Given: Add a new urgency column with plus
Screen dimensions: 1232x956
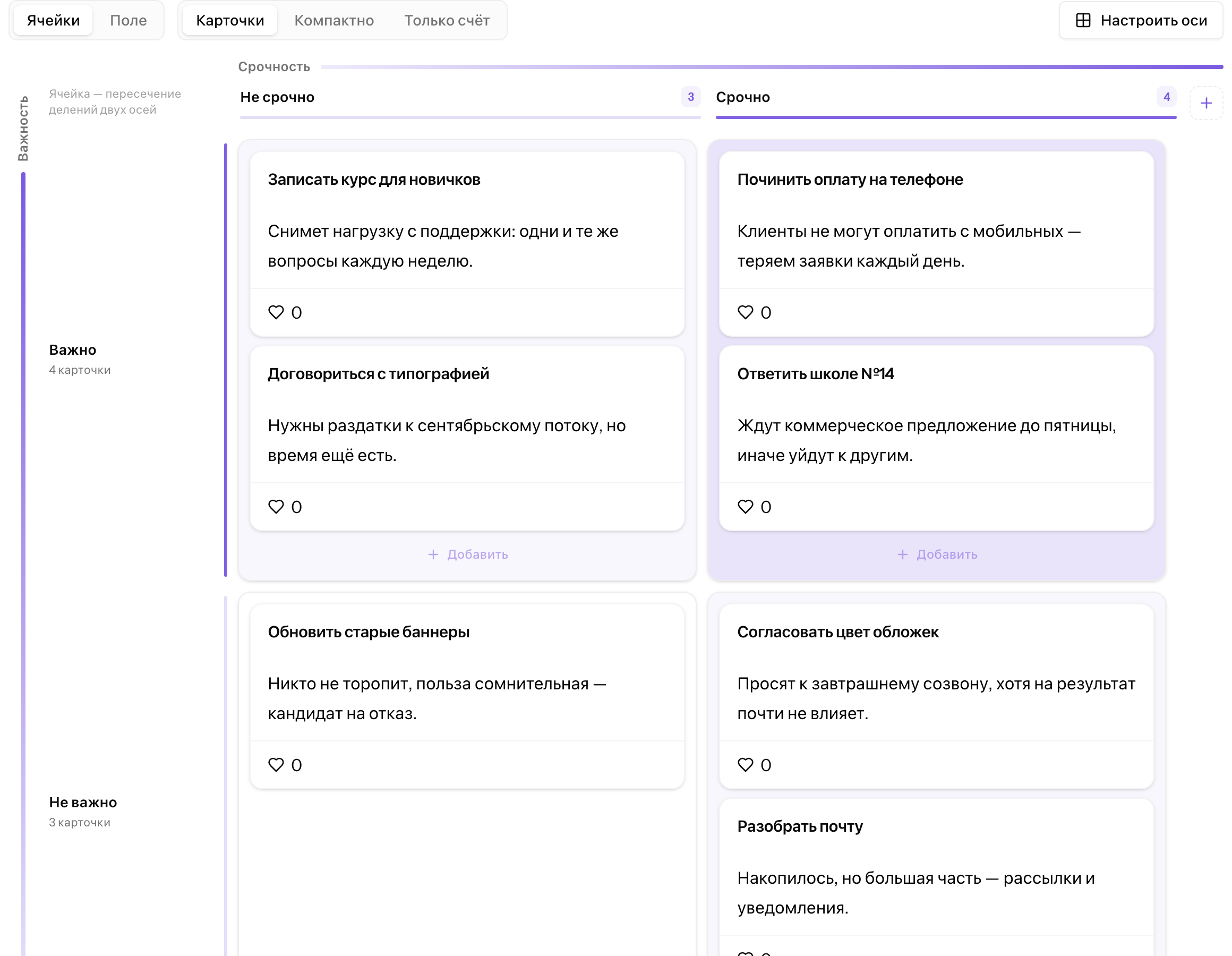Looking at the screenshot, I should [1206, 103].
